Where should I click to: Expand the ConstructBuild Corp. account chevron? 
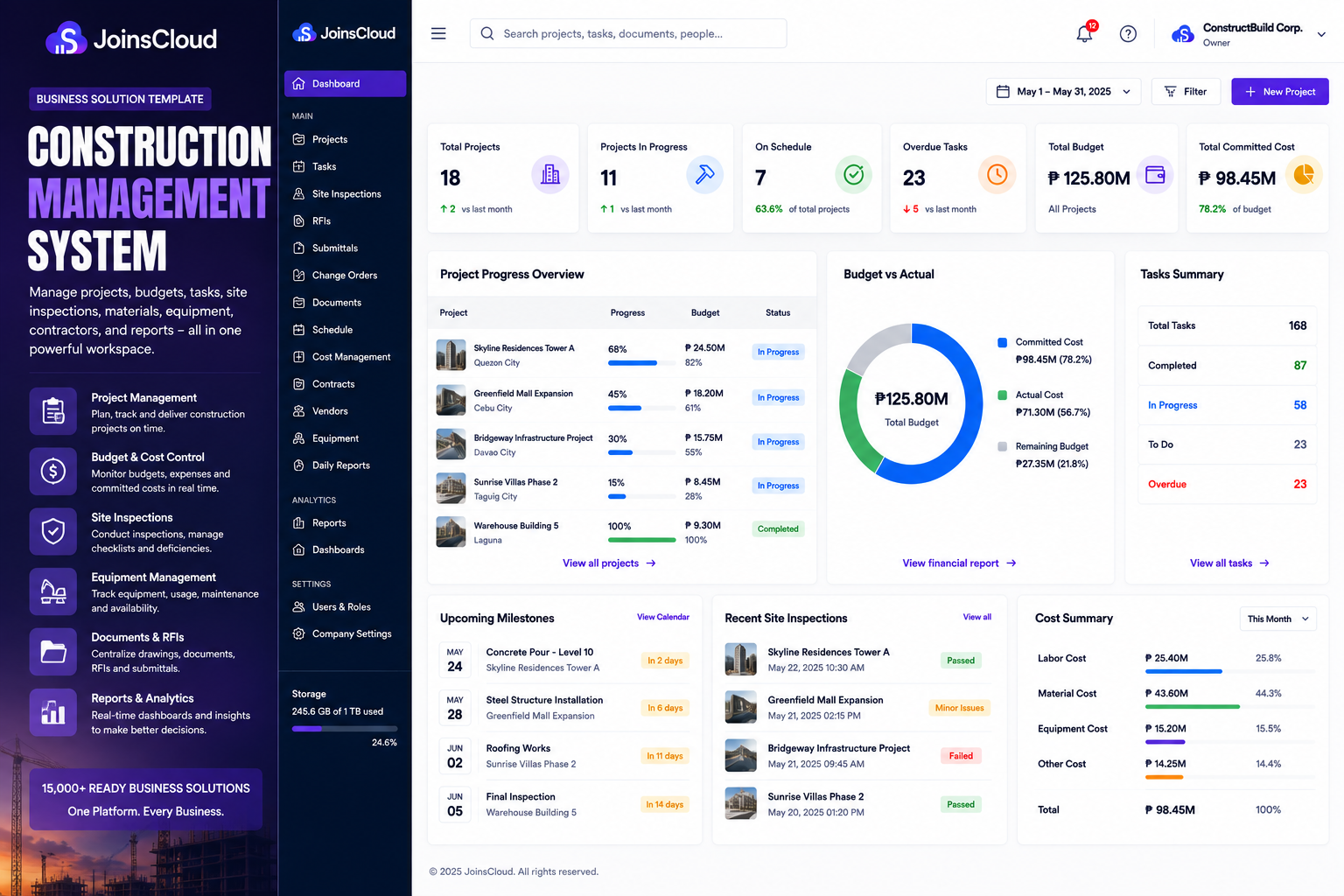click(1321, 35)
